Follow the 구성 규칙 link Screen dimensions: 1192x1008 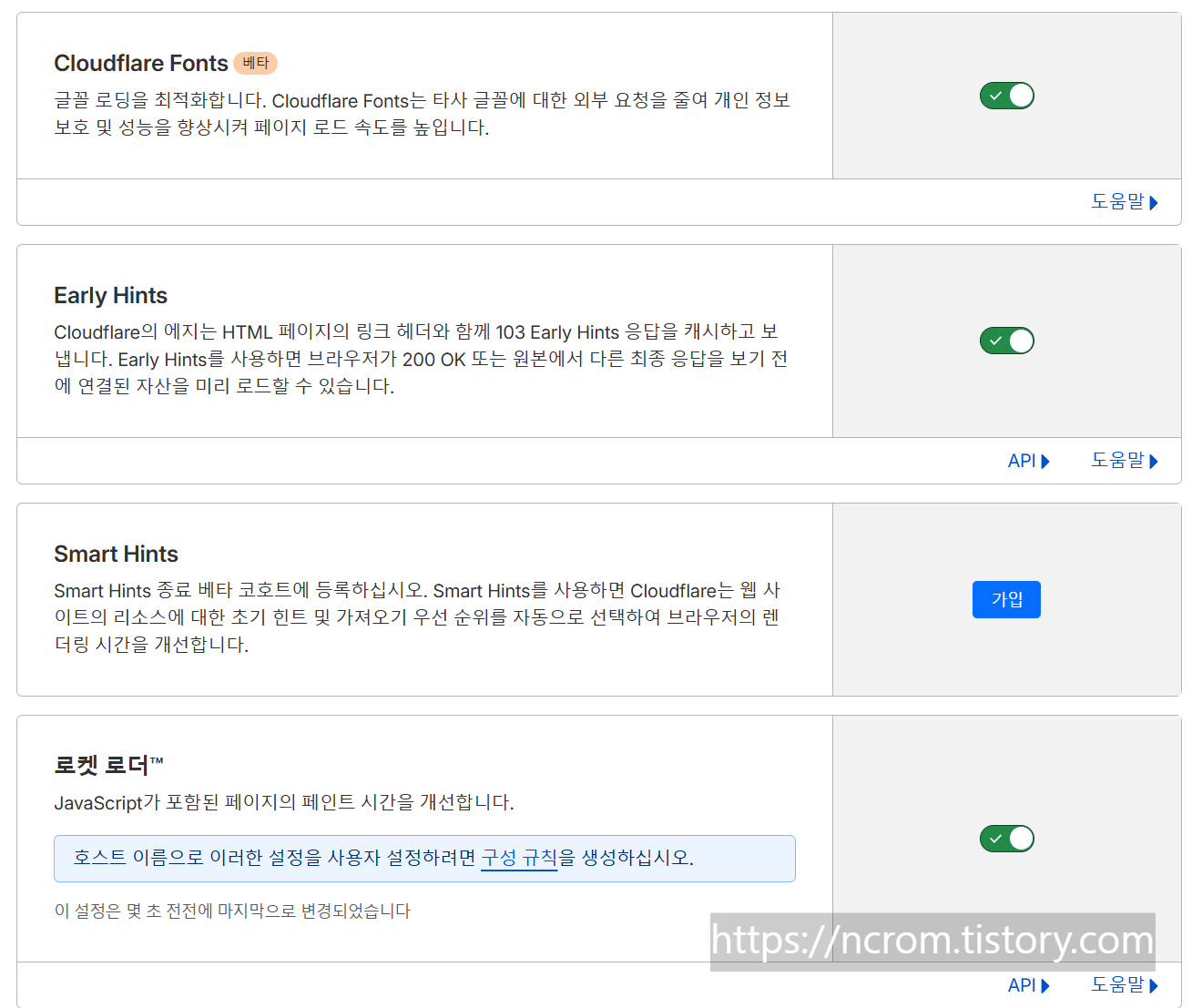point(519,858)
